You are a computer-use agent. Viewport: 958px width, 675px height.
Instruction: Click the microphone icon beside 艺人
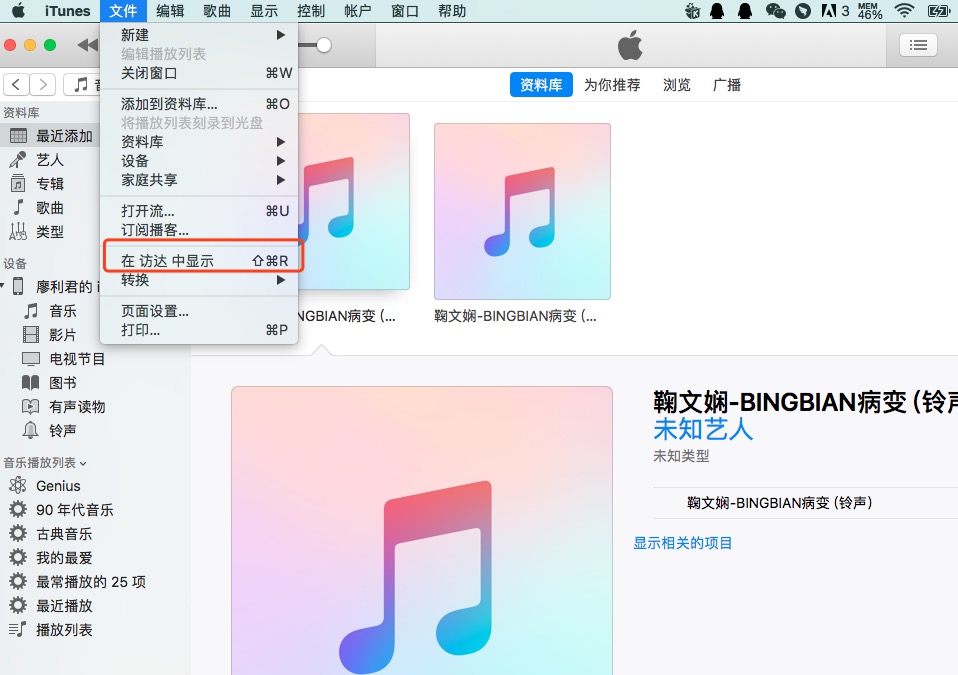(x=18, y=159)
